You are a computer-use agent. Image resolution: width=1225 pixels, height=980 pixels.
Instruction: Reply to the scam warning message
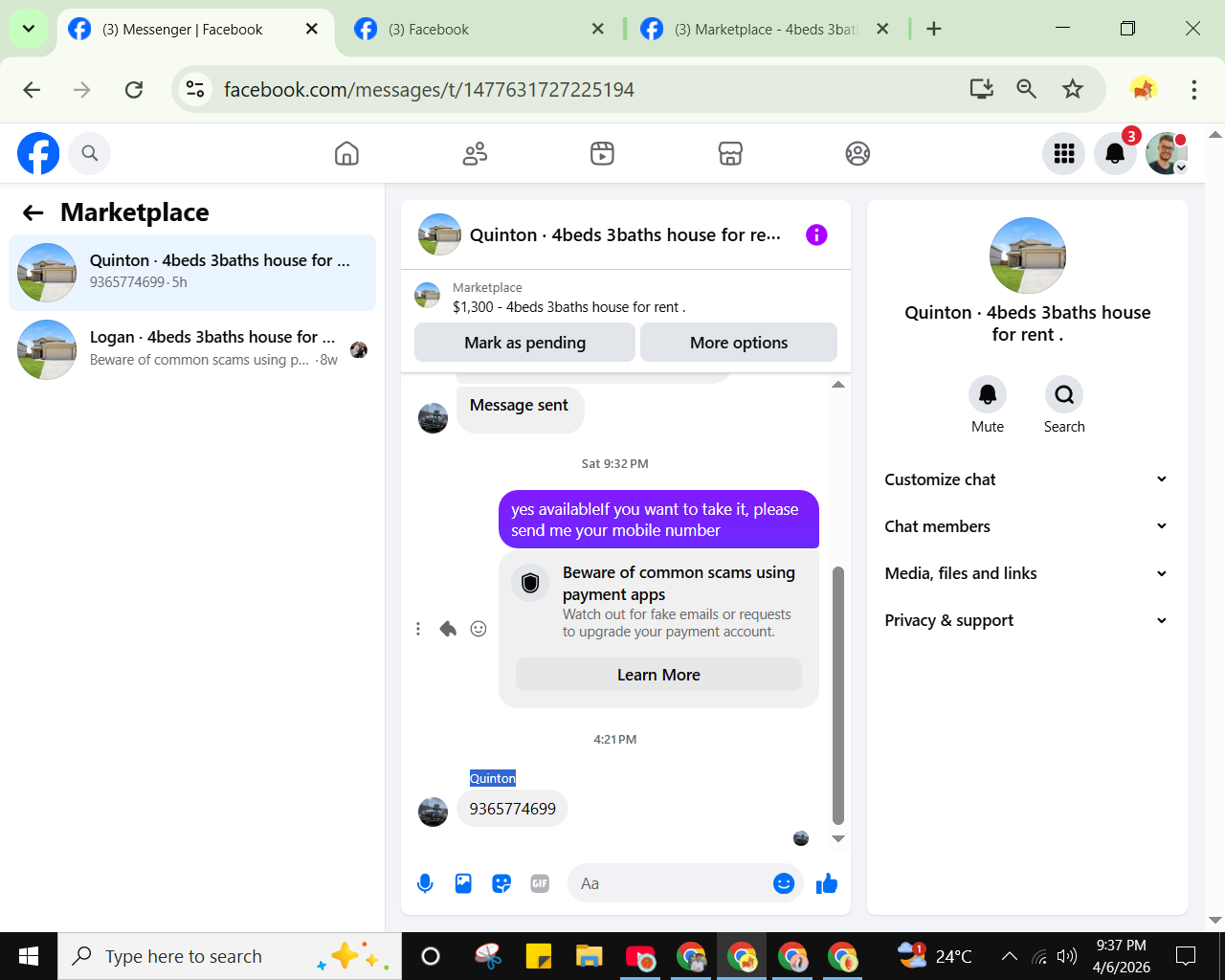(448, 629)
